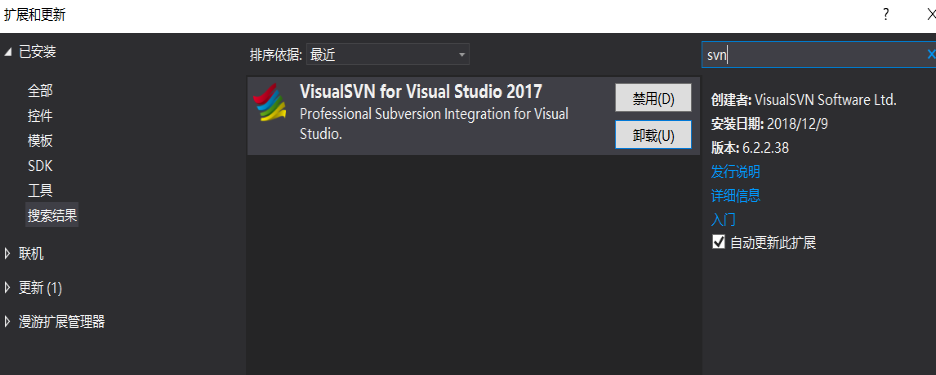The image size is (936, 375).
Task: Expand 漫游扩展管理器 node
Action: click(x=8, y=322)
